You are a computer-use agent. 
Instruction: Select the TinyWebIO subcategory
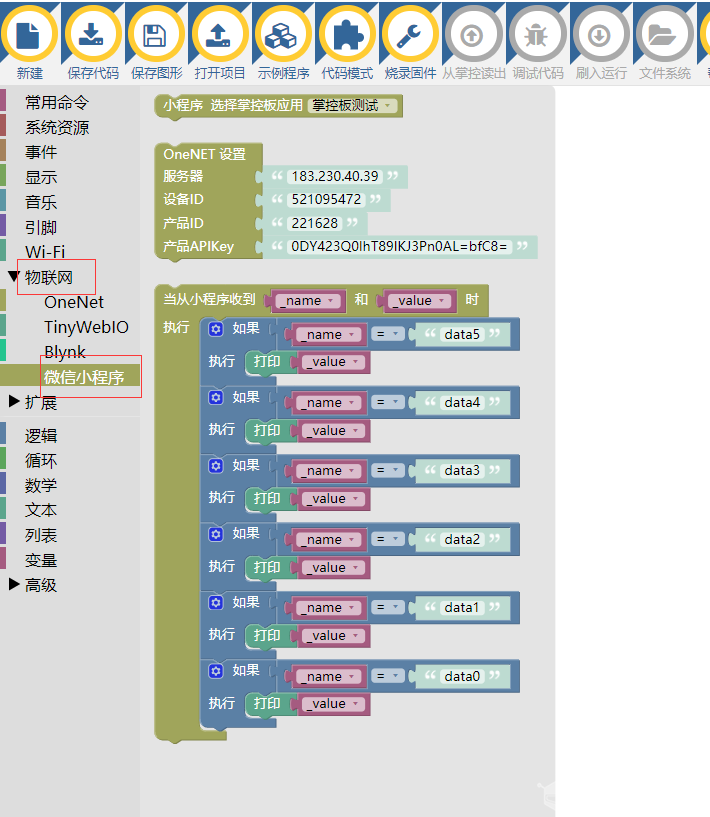(x=86, y=327)
